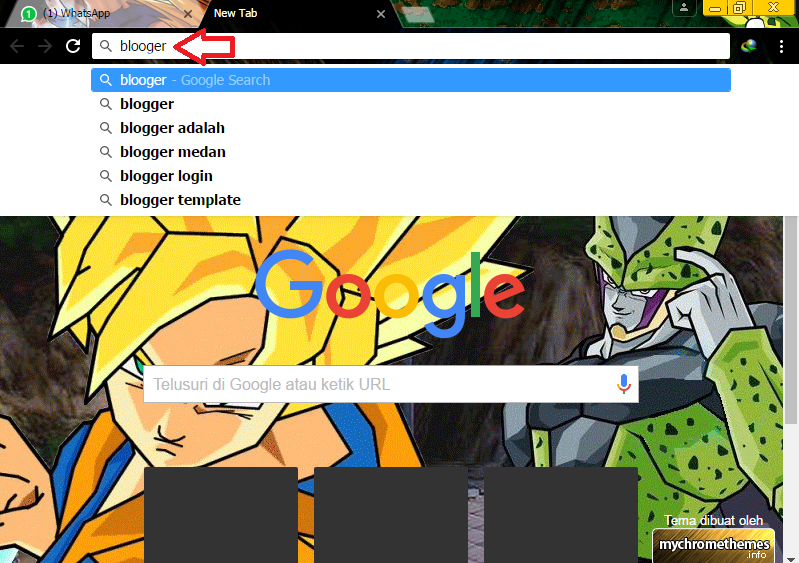Start voice search with microphone icon

(624, 384)
